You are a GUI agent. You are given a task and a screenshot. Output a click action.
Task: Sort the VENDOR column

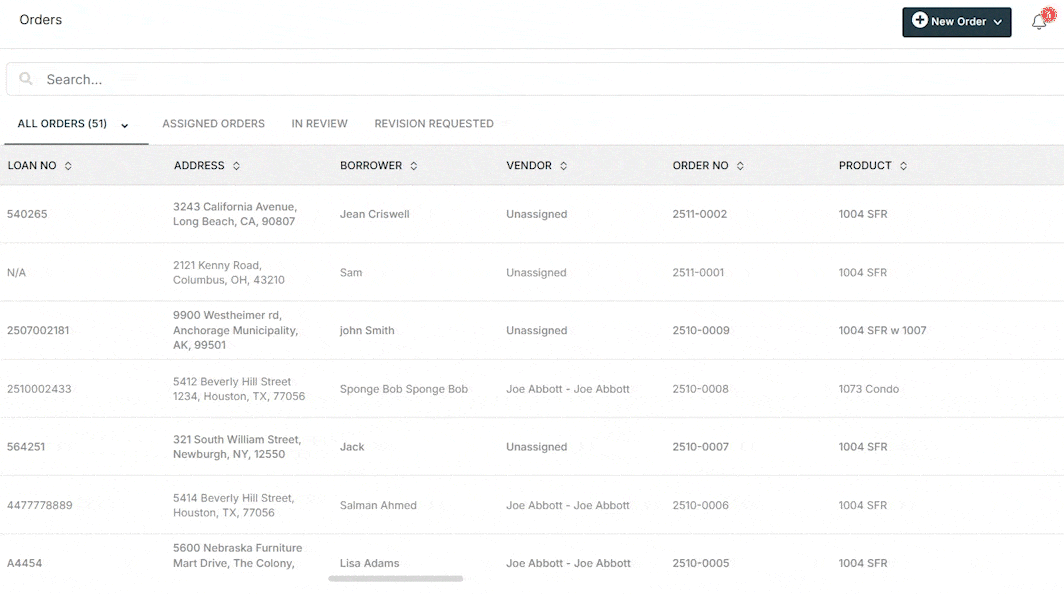(563, 166)
